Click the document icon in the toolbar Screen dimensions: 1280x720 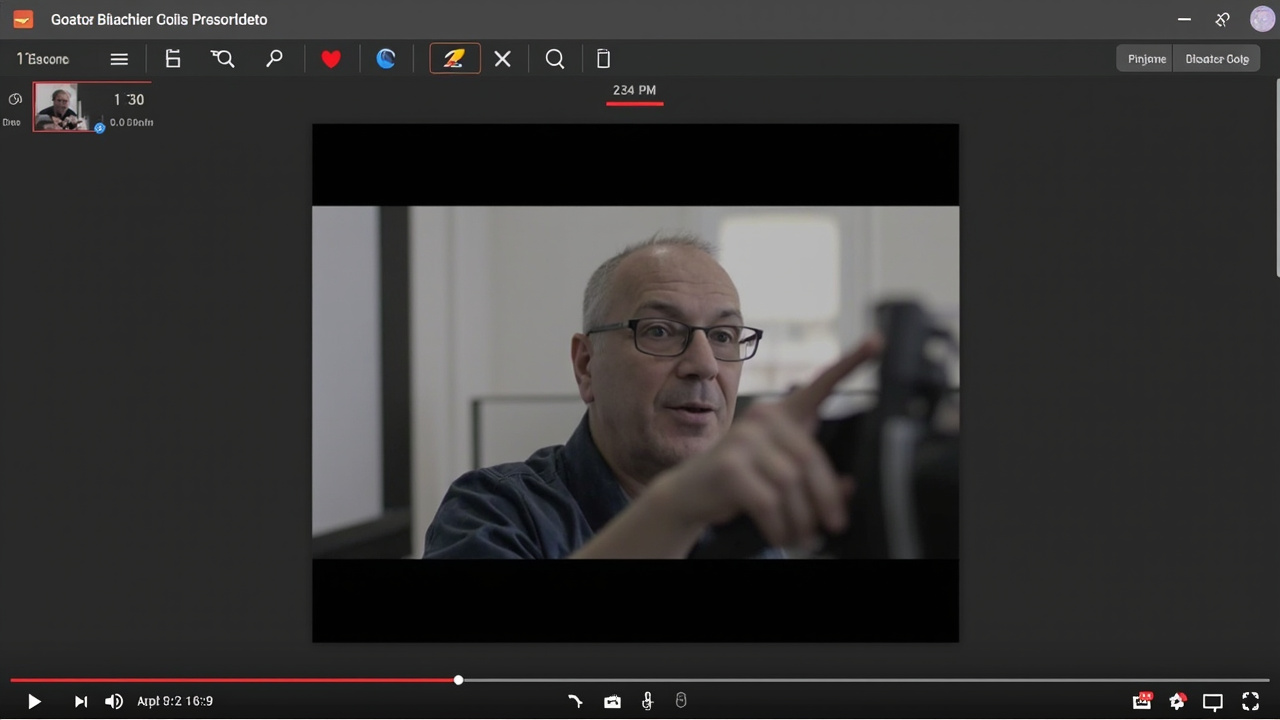[173, 59]
